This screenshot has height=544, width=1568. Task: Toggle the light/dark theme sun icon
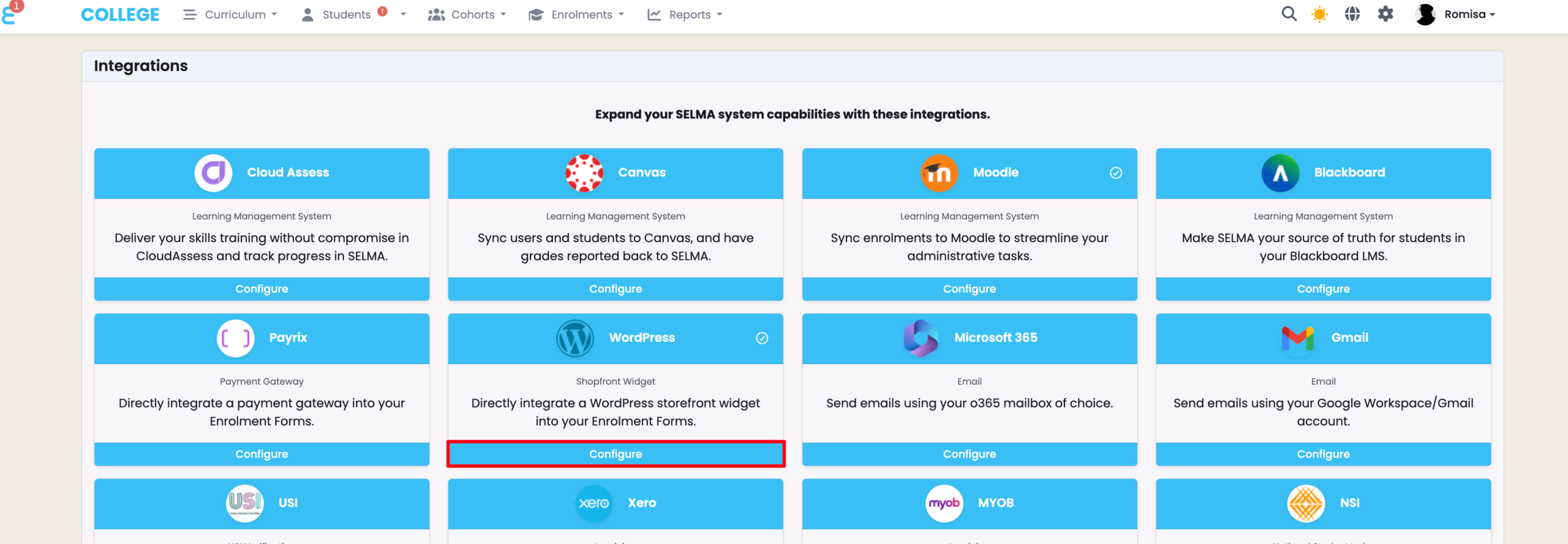[1319, 14]
